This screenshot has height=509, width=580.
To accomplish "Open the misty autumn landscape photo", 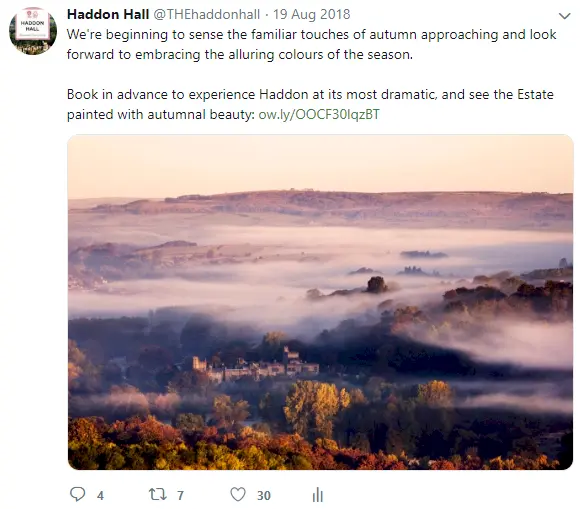I will (320, 302).
